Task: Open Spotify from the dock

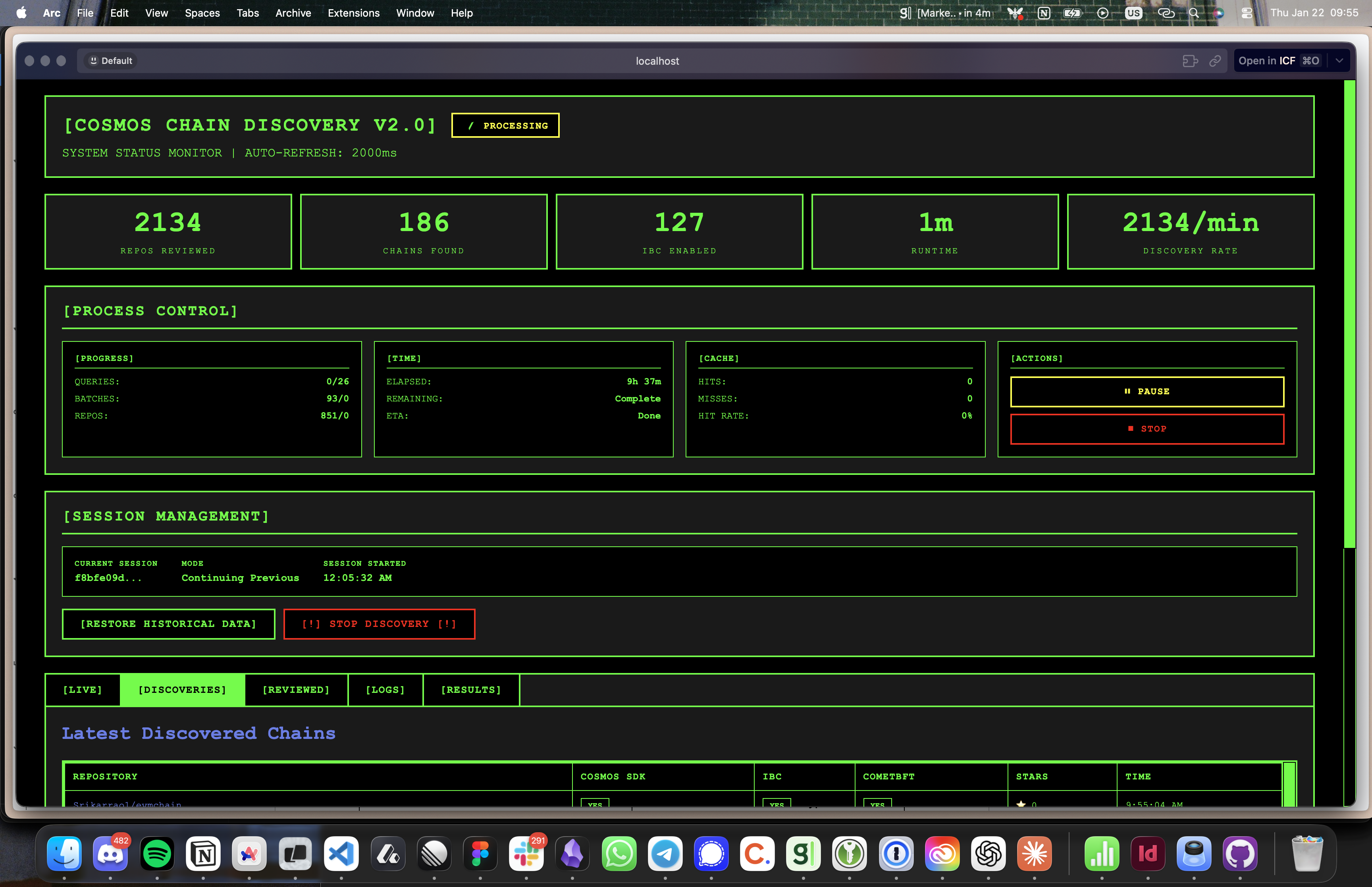Action: pyautogui.click(x=156, y=854)
